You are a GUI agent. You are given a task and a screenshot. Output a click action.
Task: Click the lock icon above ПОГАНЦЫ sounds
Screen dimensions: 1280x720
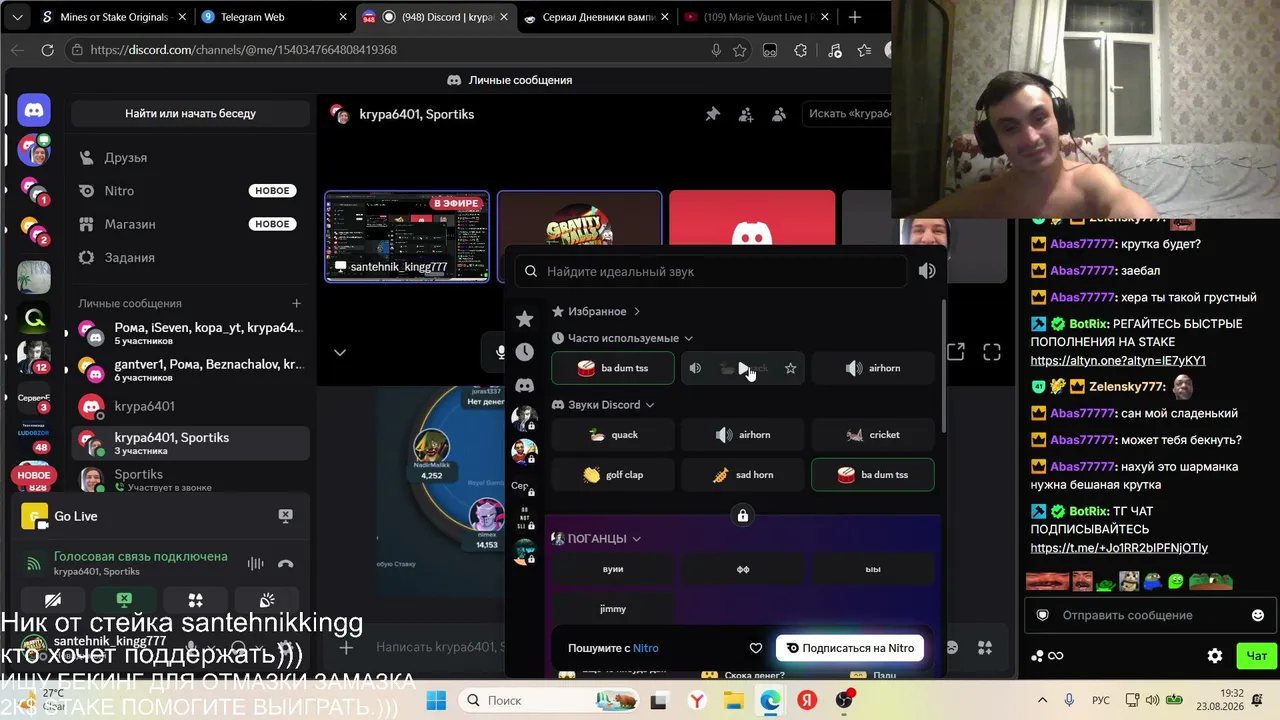(743, 516)
